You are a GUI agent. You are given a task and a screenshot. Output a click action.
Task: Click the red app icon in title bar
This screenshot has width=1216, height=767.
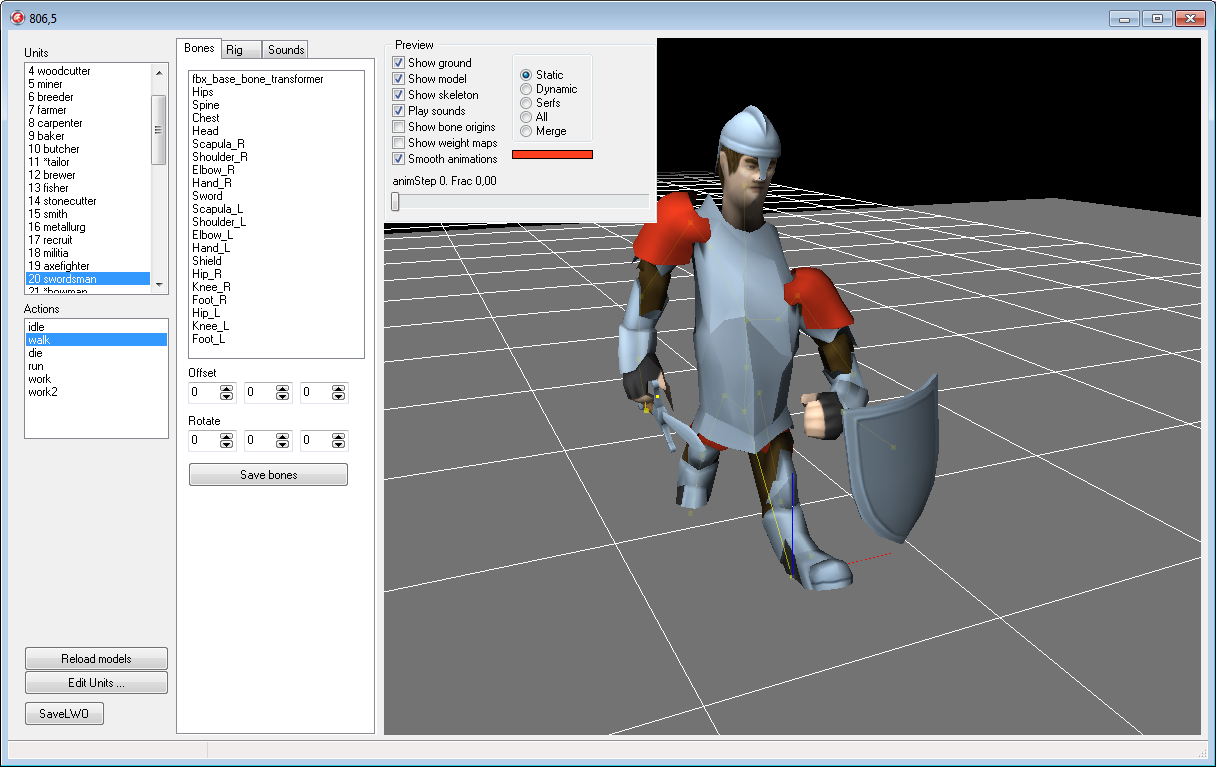point(17,17)
